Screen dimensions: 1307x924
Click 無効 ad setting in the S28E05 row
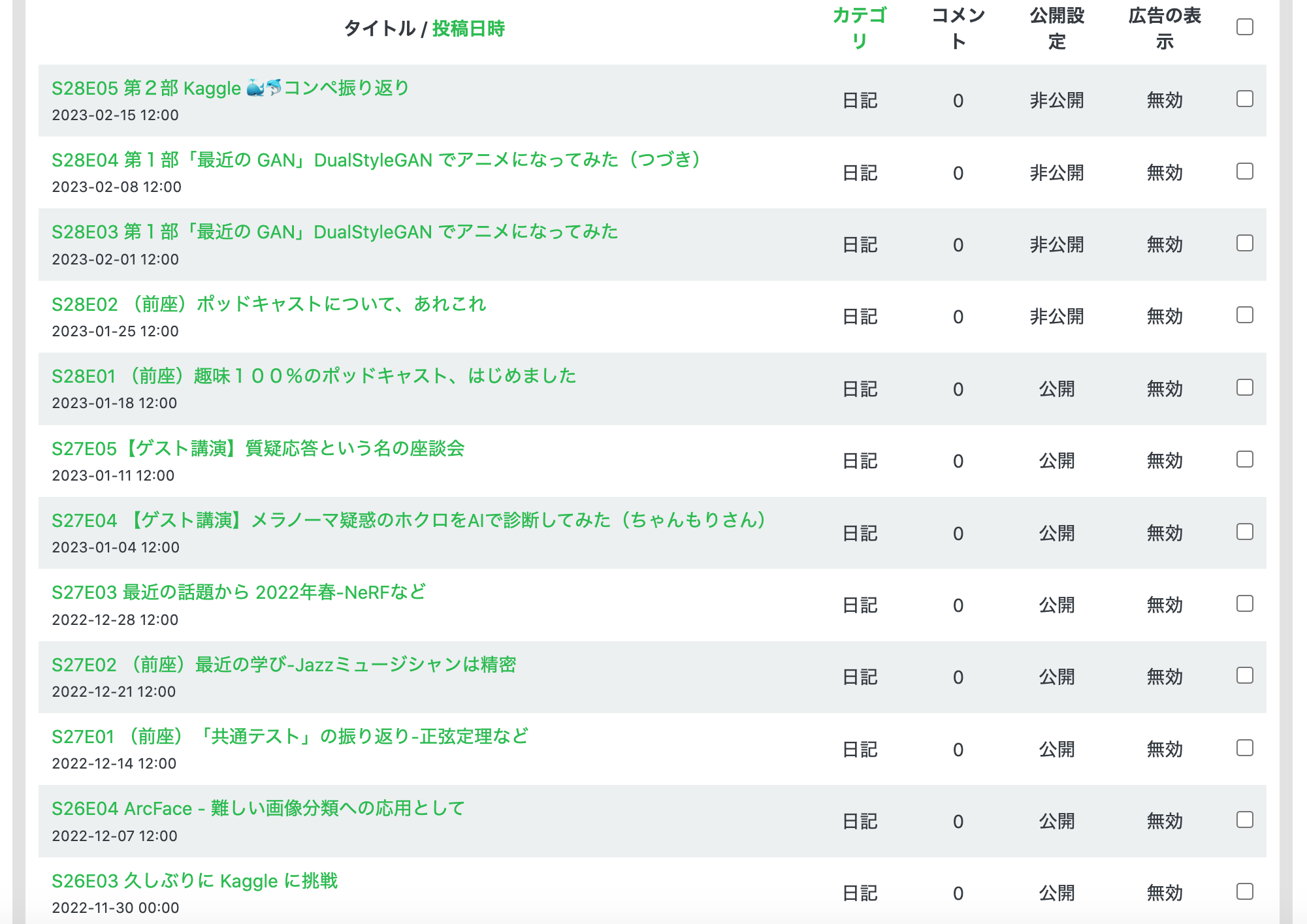1165,101
